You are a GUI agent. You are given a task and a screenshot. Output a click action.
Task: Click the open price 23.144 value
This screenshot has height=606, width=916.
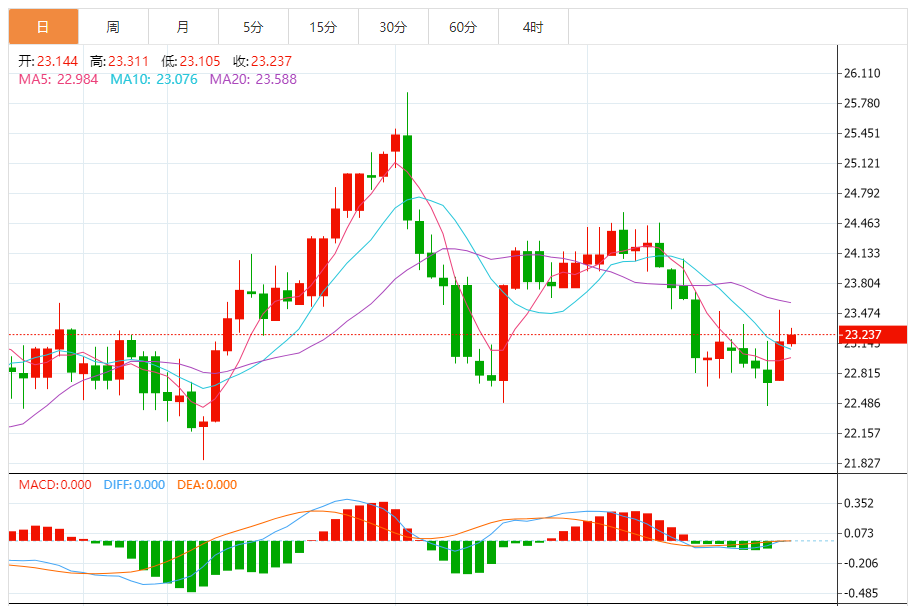pos(57,61)
